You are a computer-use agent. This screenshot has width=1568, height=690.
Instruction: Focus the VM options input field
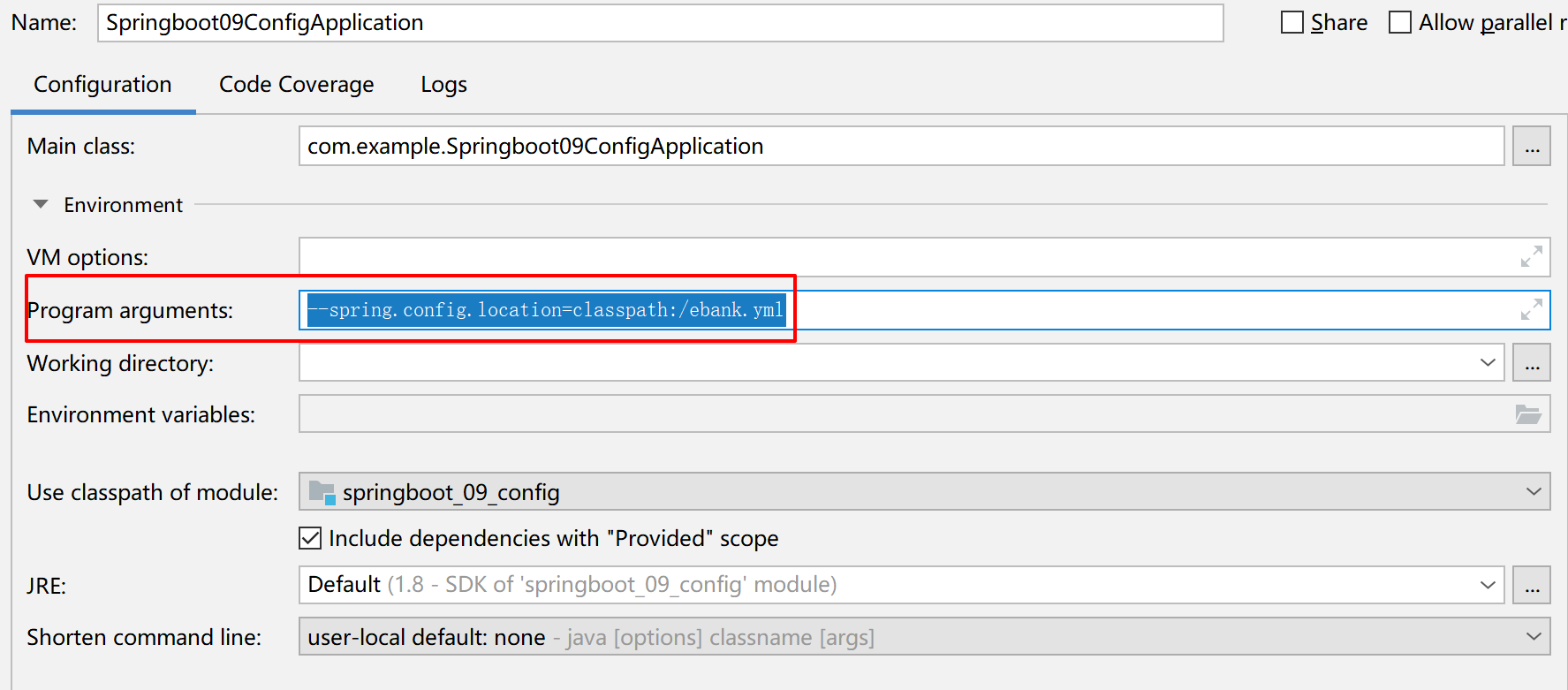(x=924, y=257)
